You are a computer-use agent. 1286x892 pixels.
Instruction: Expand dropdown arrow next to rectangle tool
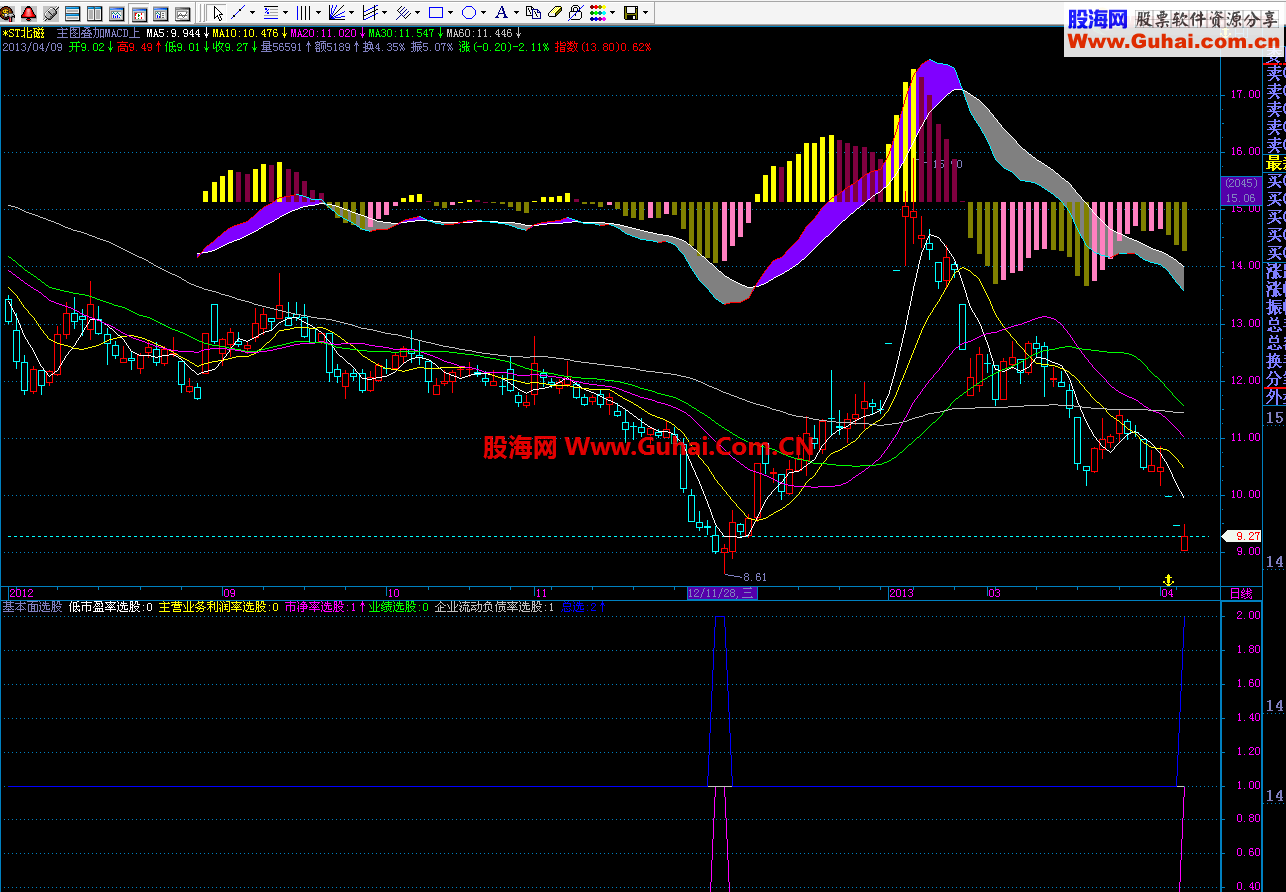(x=451, y=13)
